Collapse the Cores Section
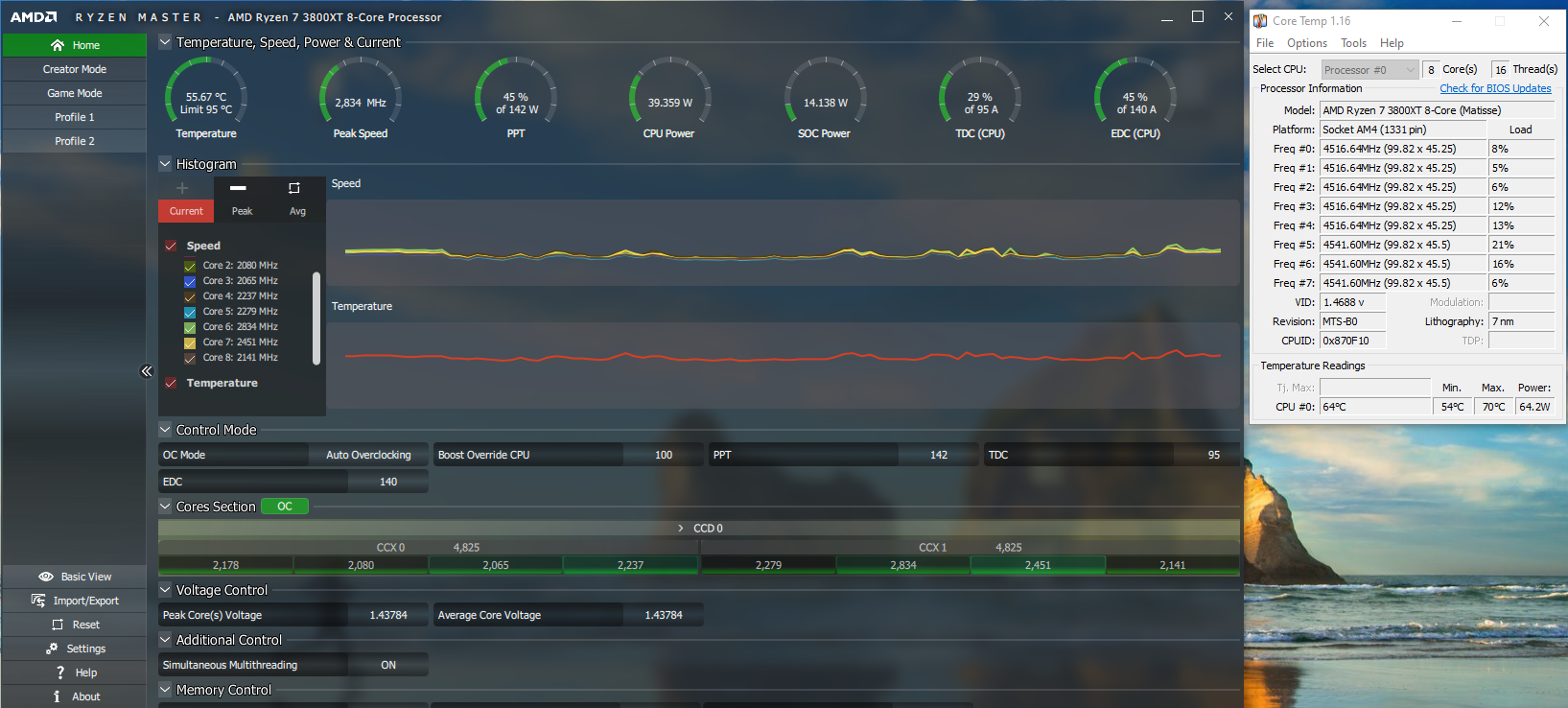The image size is (1568, 708). coord(165,507)
